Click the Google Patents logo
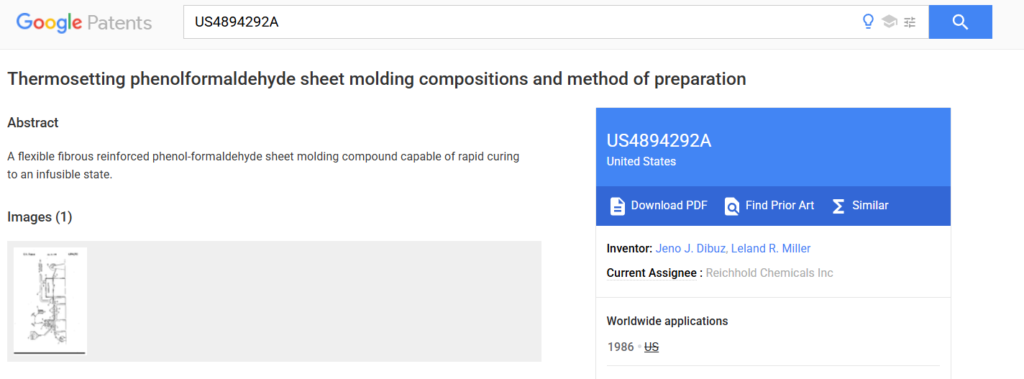Image resolution: width=1024 pixels, height=379 pixels. click(84, 23)
